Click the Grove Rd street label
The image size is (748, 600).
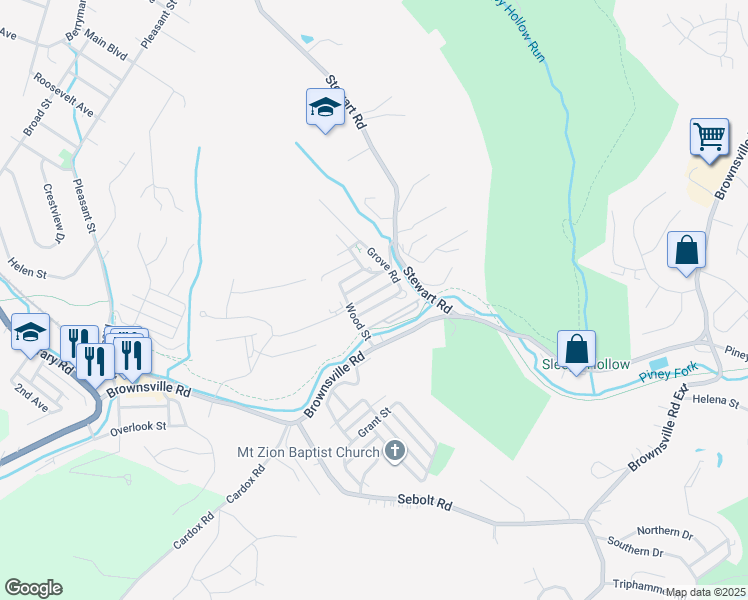point(383,265)
